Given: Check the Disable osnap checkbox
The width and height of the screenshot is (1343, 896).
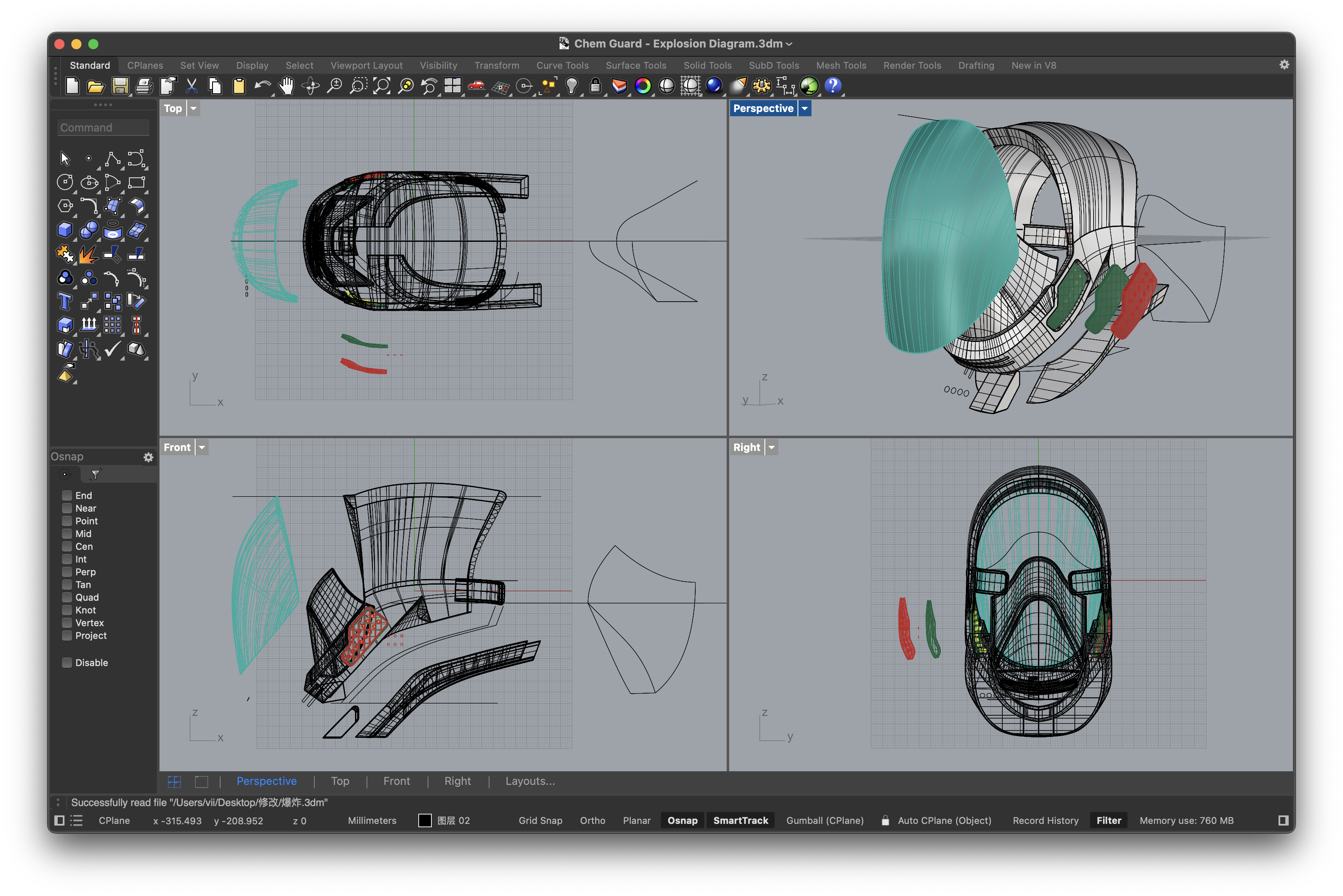Looking at the screenshot, I should point(67,663).
